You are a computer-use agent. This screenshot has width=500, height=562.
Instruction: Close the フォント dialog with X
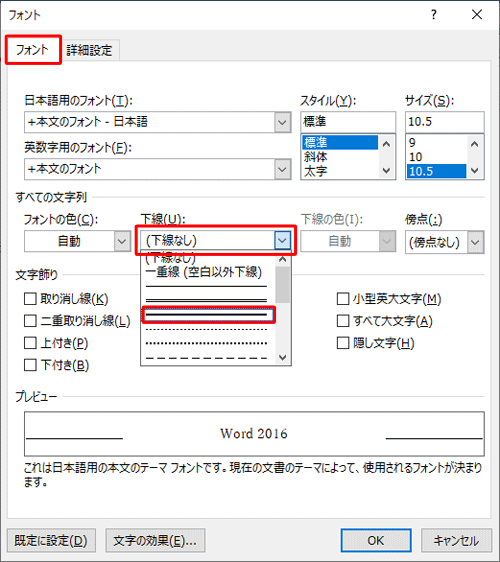(x=477, y=15)
